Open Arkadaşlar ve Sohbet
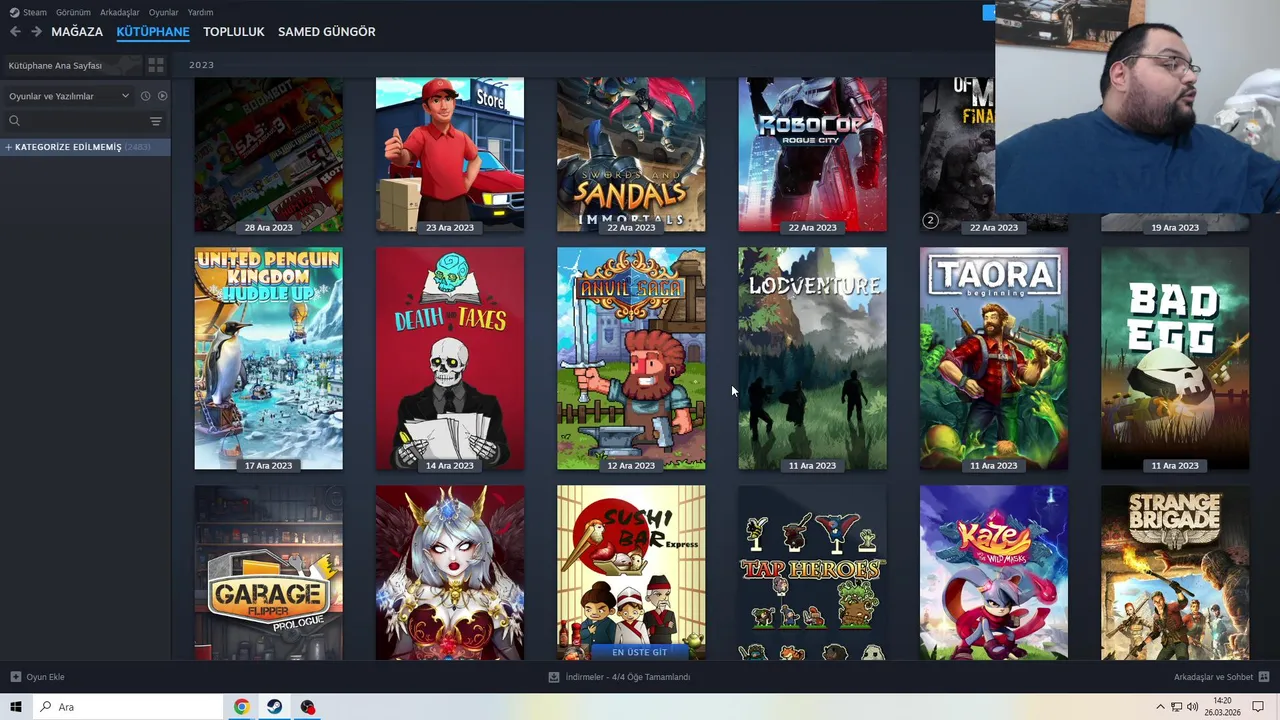This screenshot has height=720, width=1280. [x=1213, y=677]
